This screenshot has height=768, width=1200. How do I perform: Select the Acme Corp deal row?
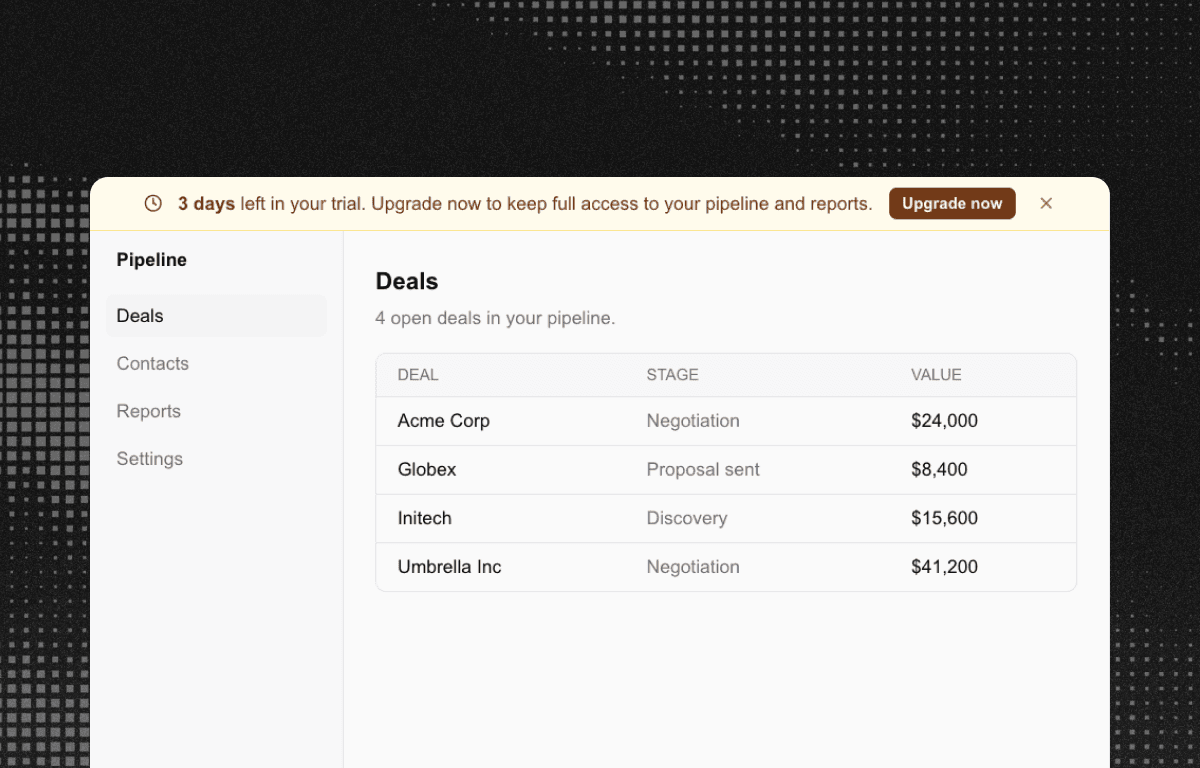pyautogui.click(x=726, y=421)
